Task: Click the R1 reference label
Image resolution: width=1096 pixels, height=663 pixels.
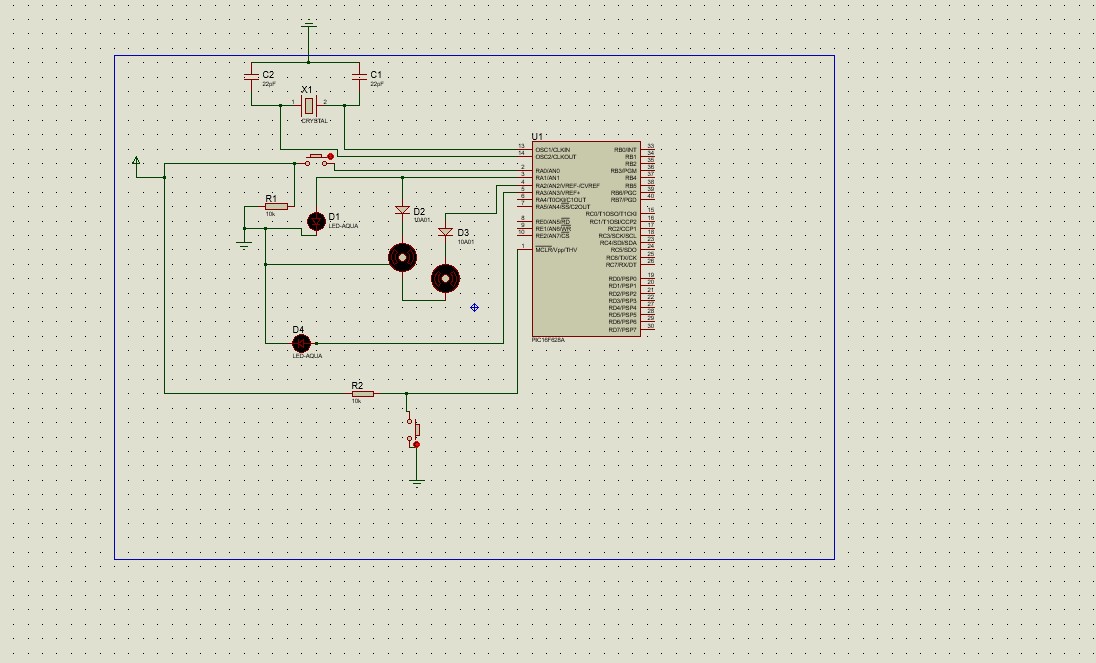Action: tap(271, 199)
